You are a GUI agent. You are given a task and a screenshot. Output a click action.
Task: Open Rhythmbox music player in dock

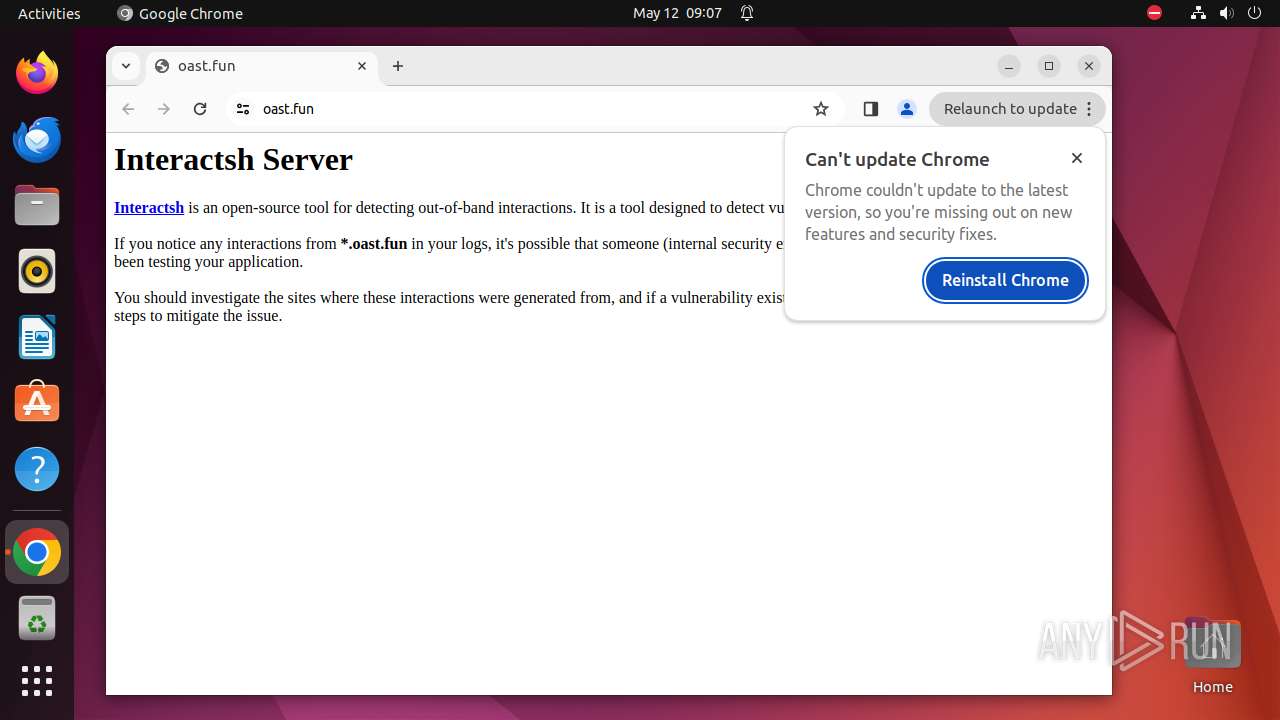click(37, 271)
